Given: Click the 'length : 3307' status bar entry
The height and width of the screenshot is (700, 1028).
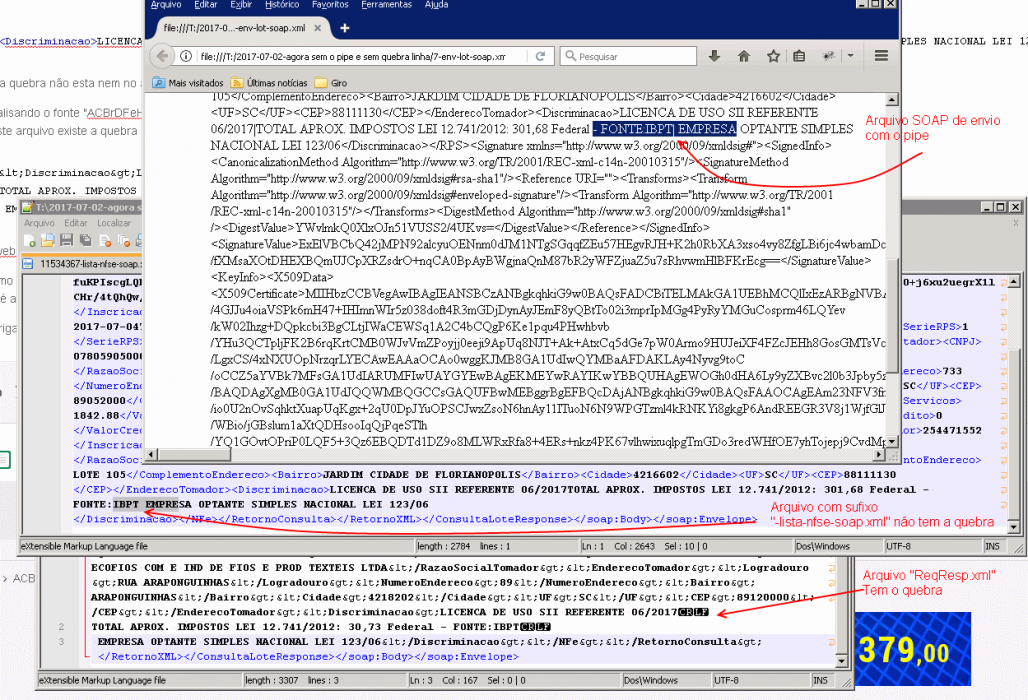Looking at the screenshot, I should click(271, 680).
